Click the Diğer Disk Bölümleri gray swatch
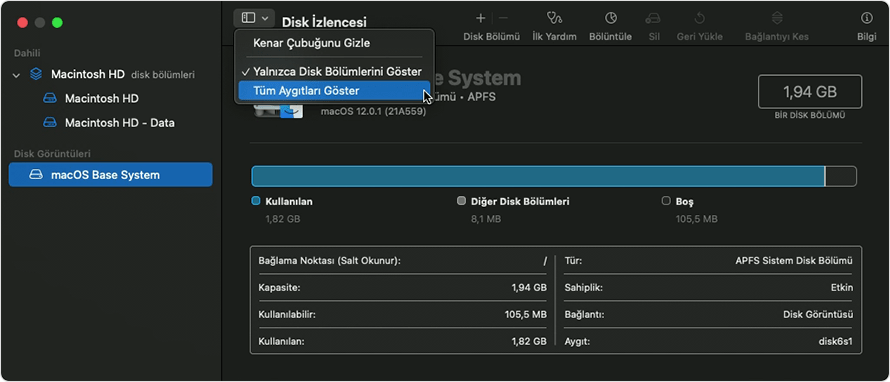 (461, 201)
